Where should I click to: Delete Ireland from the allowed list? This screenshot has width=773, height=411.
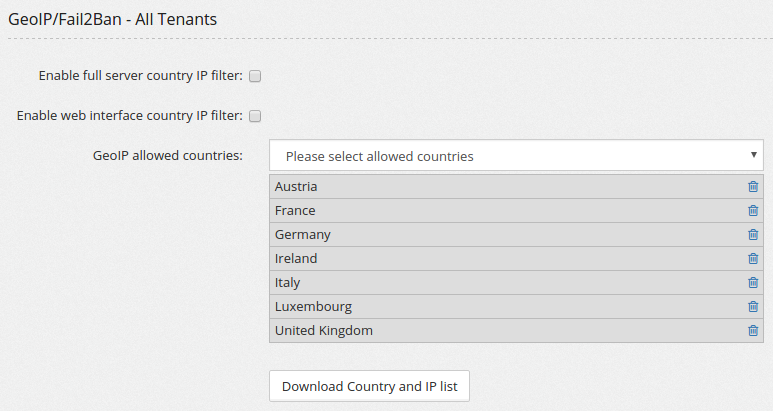click(753, 258)
